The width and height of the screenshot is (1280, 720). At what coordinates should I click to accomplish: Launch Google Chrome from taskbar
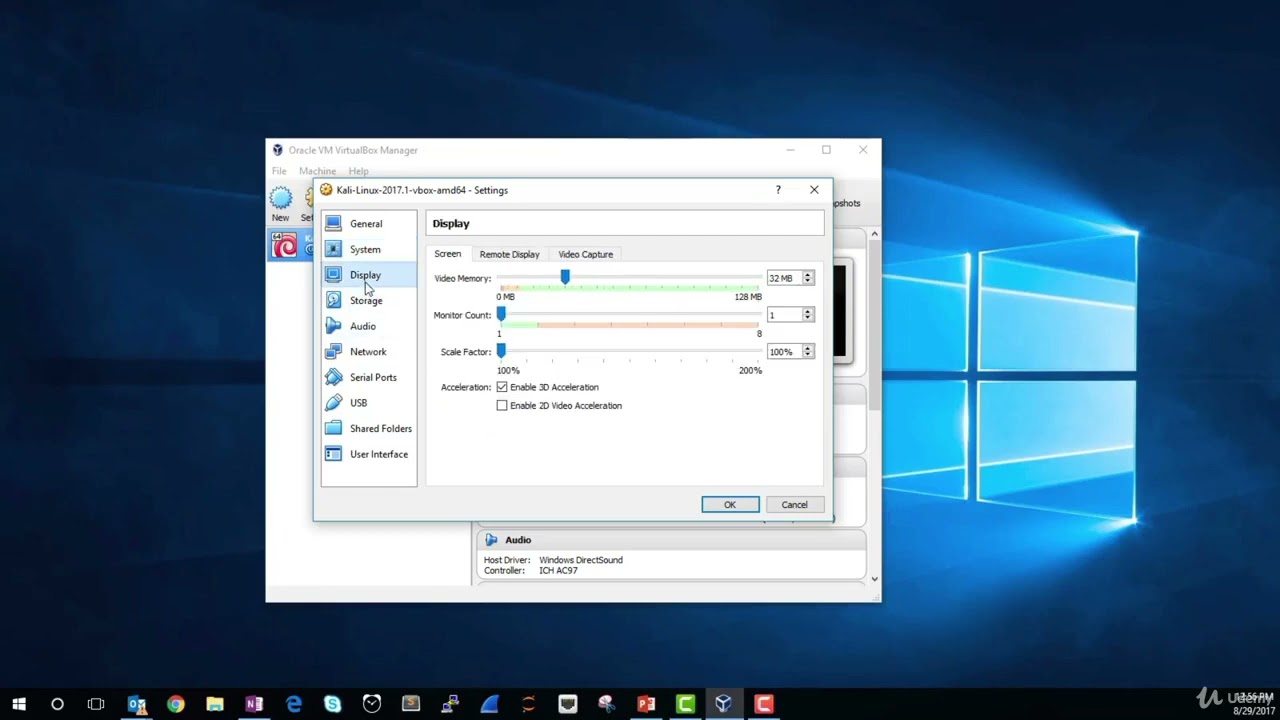click(x=176, y=704)
